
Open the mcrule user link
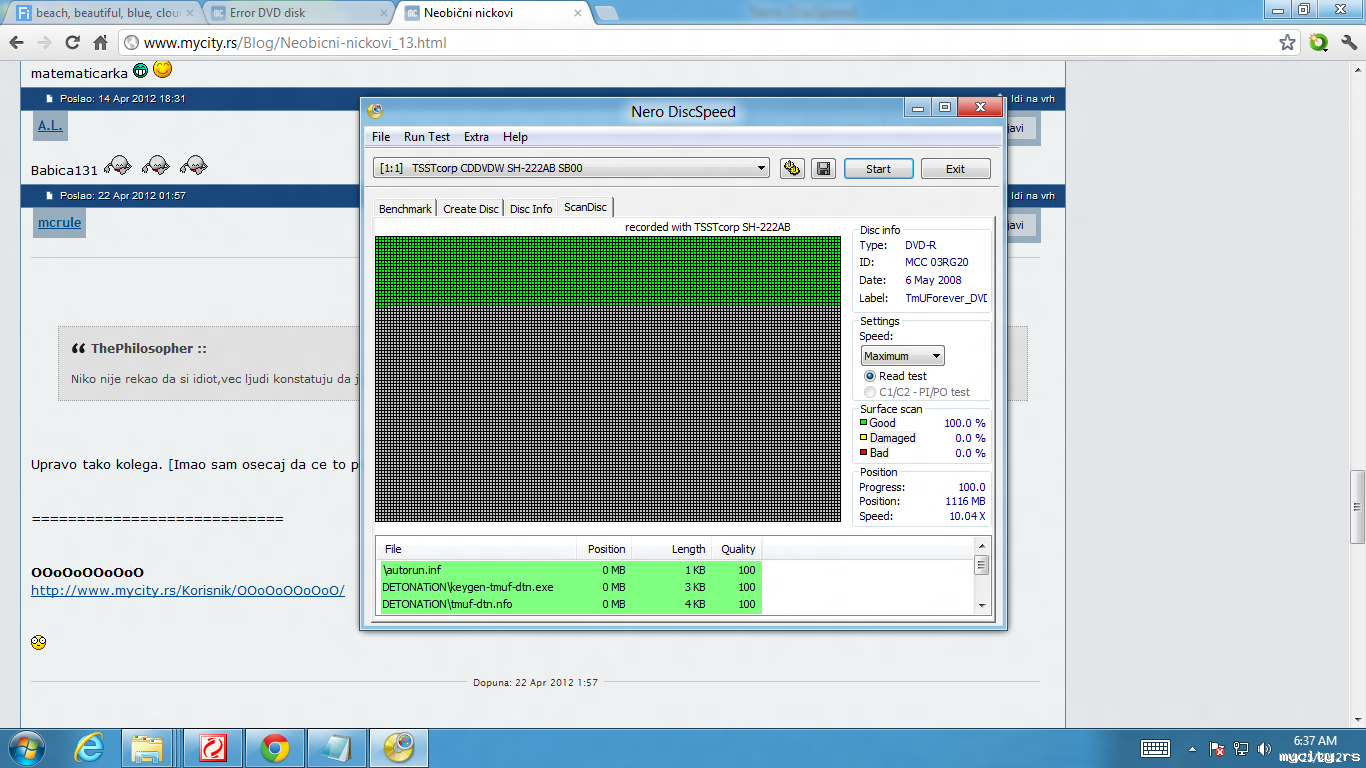(60, 222)
